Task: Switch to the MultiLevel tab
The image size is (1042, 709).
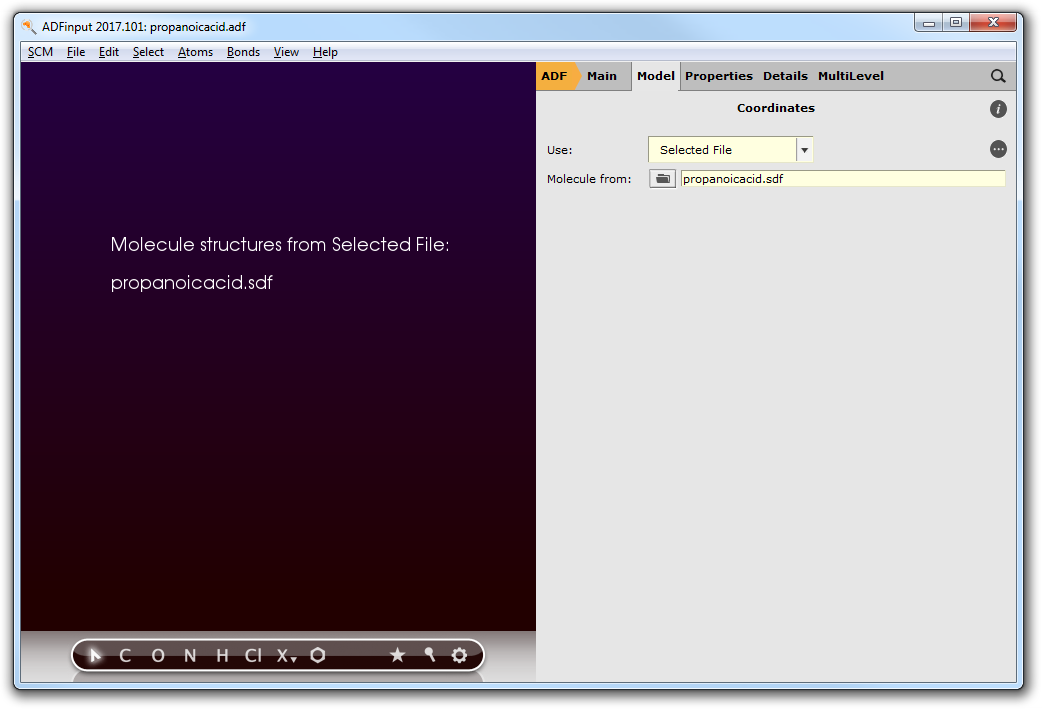Action: pos(851,76)
